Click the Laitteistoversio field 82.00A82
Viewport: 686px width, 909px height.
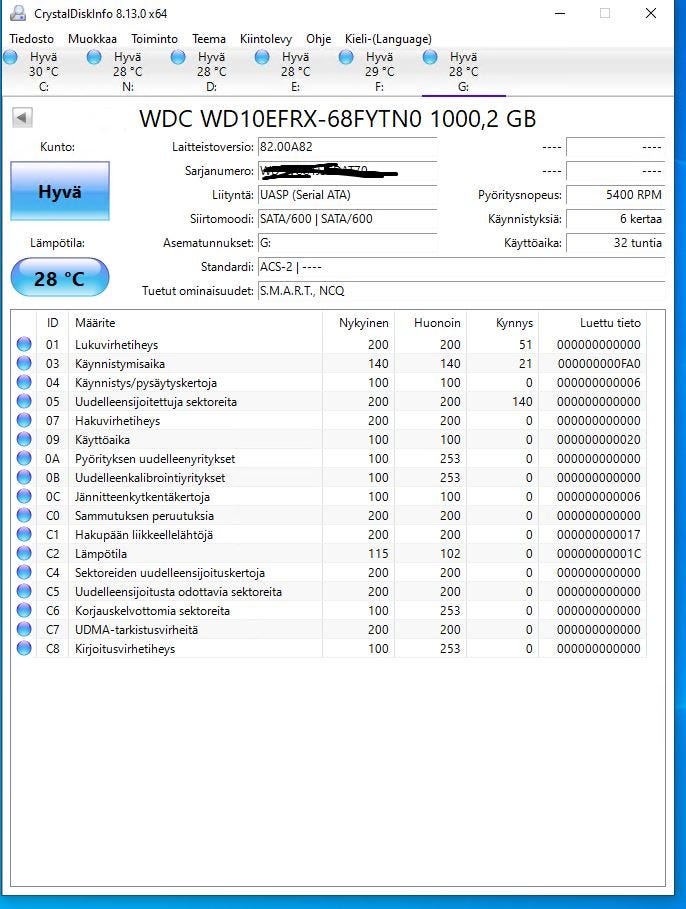click(x=347, y=147)
